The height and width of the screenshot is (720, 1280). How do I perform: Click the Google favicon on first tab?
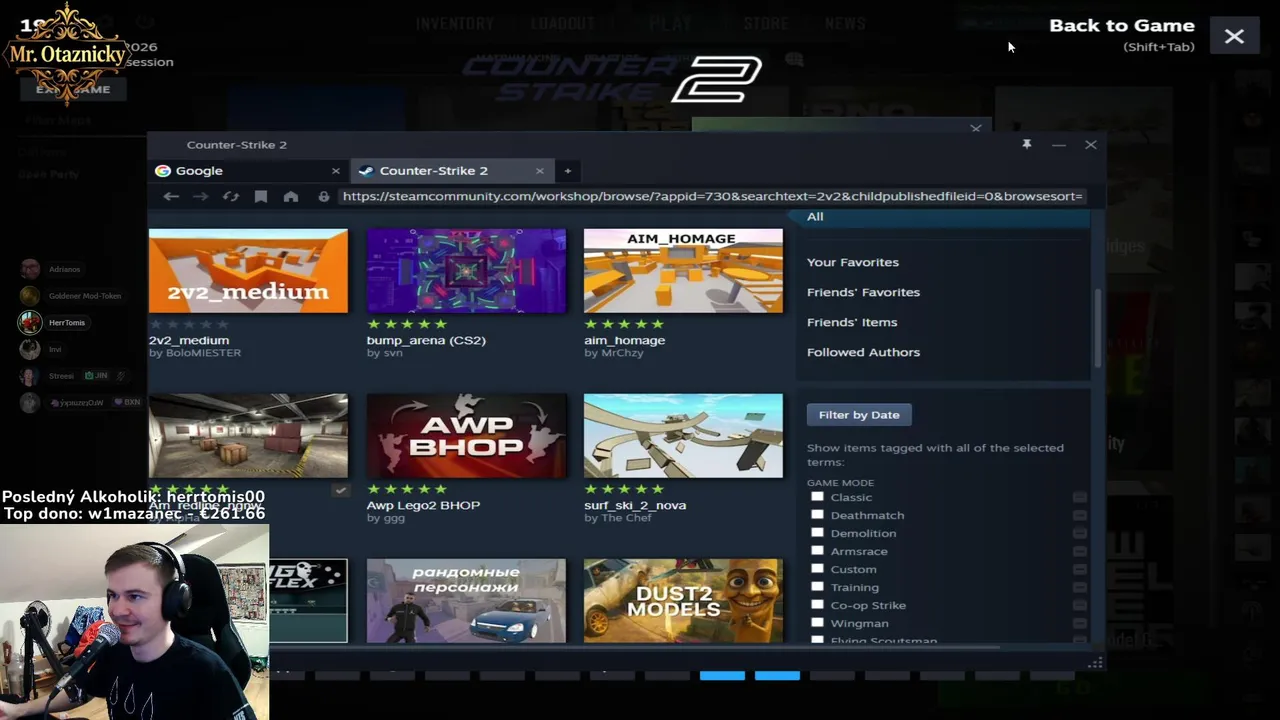point(163,171)
